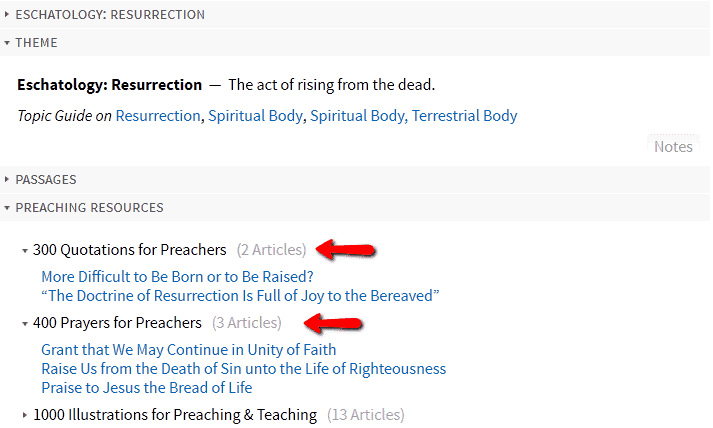Viewport: 713px width, 428px height.
Task: Open the first Spiritual Body link
Action: pyautogui.click(x=255, y=116)
